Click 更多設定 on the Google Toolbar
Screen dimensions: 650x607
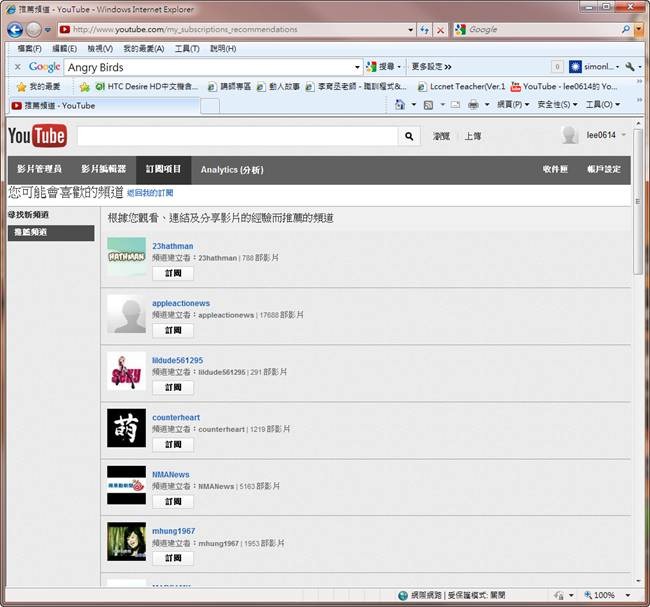(431, 66)
